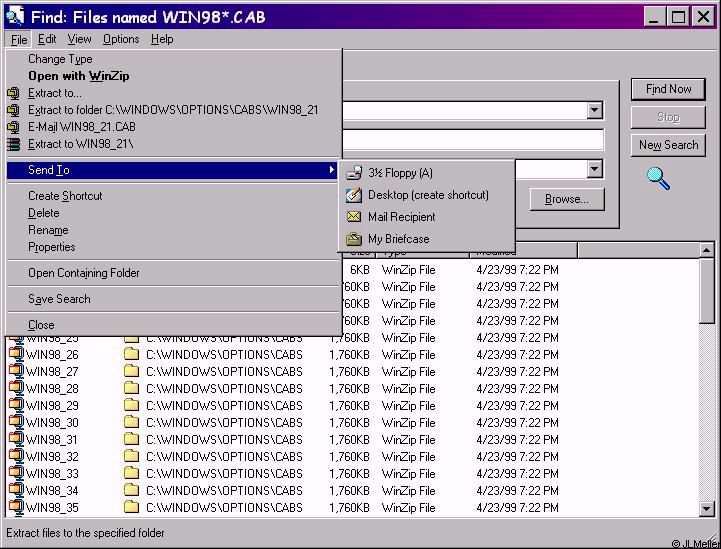Screen dimensions: 721x549
Task: Click the Mail Recipient envelope icon
Action: [354, 217]
